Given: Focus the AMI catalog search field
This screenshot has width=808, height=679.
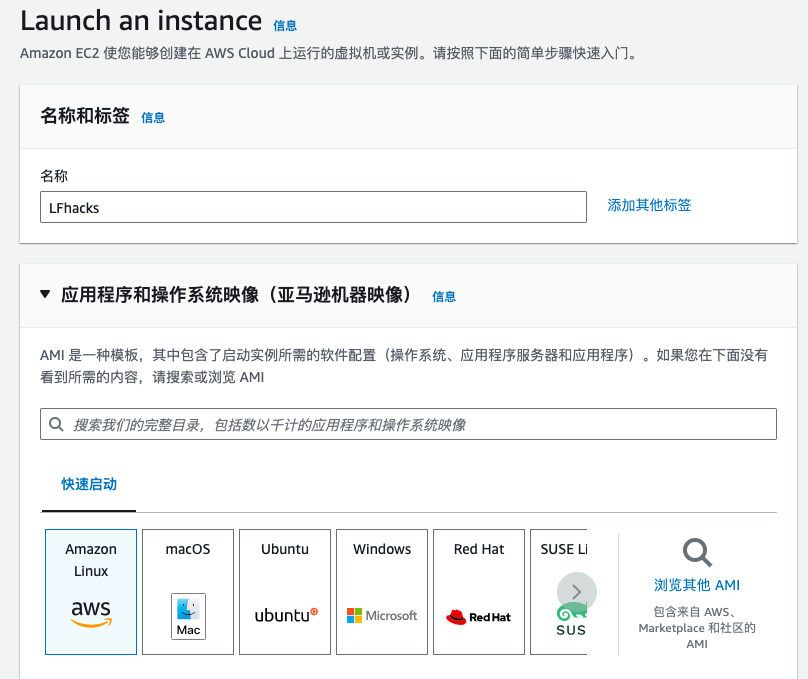Looking at the screenshot, I should point(408,424).
